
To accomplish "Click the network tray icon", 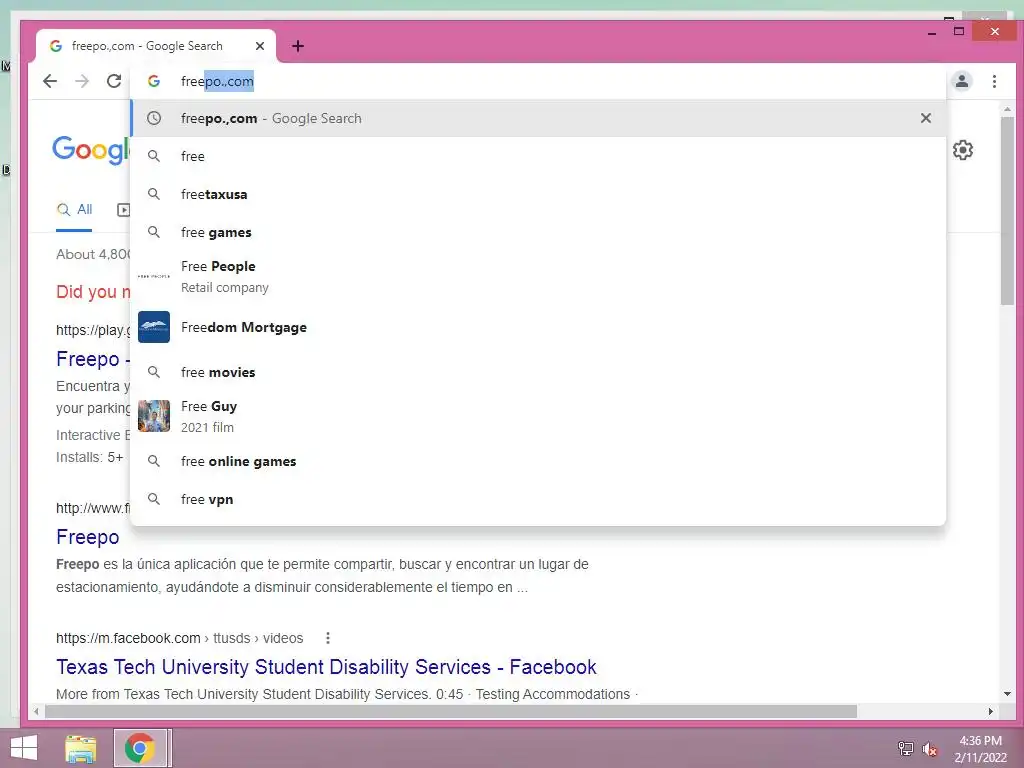I will point(906,749).
